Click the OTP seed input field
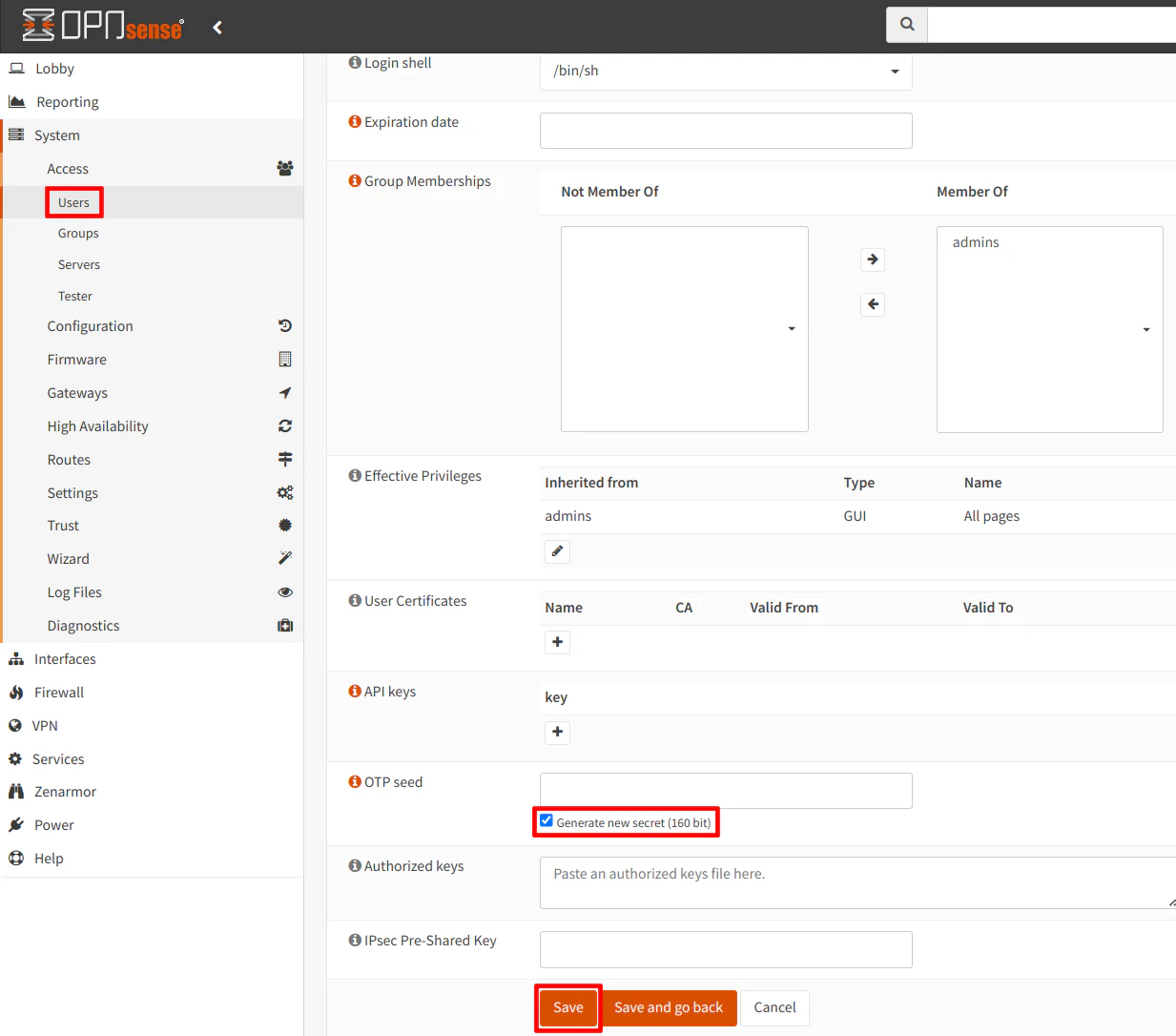 (726, 791)
